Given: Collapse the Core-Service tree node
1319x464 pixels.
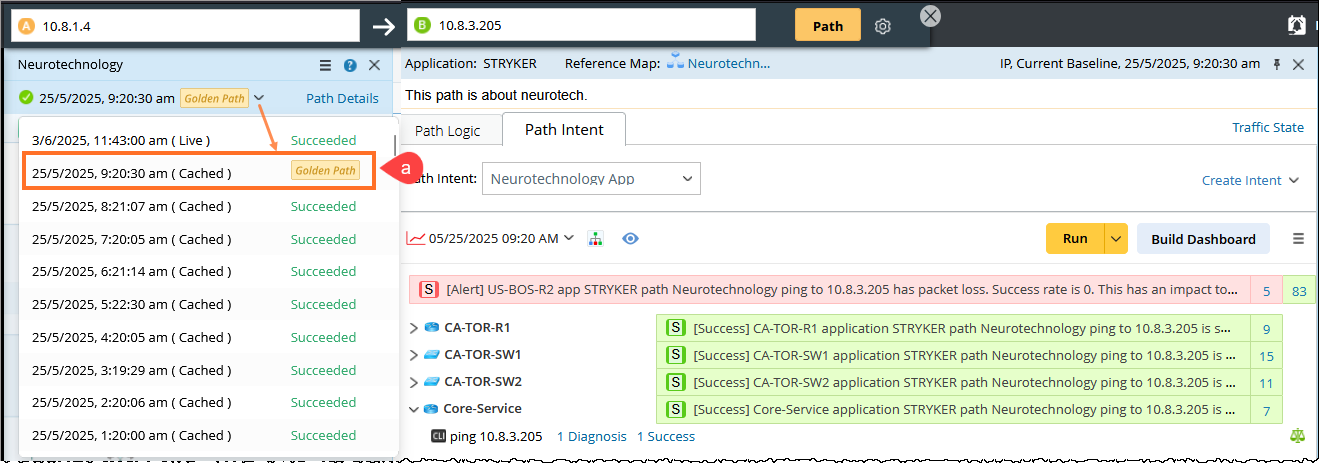Looking at the screenshot, I should pos(415,409).
